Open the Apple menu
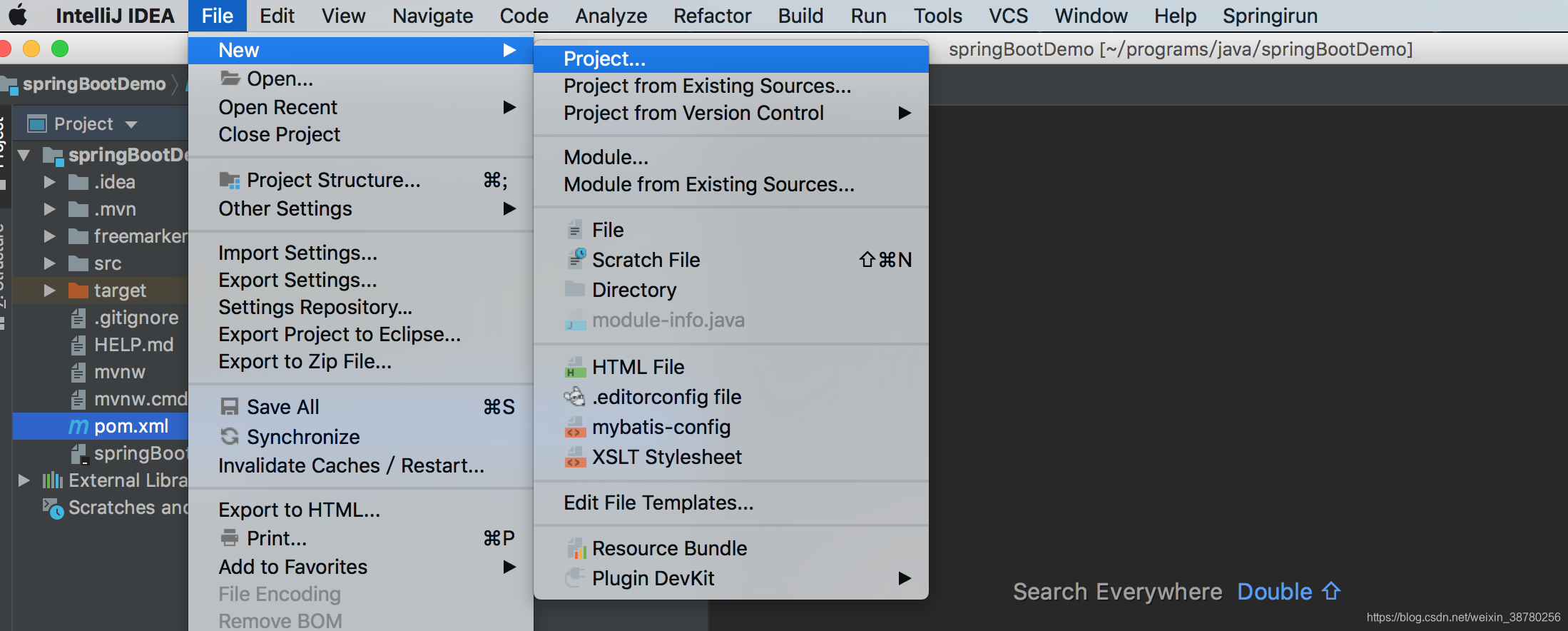Image resolution: width=1568 pixels, height=631 pixels. point(18,15)
